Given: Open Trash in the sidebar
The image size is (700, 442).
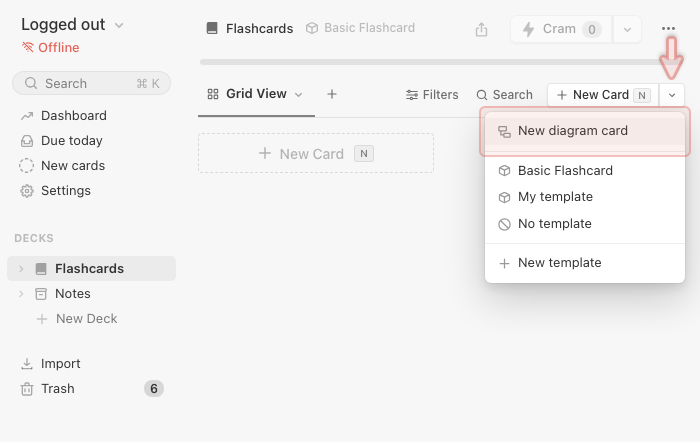Looking at the screenshot, I should pos(58,389).
